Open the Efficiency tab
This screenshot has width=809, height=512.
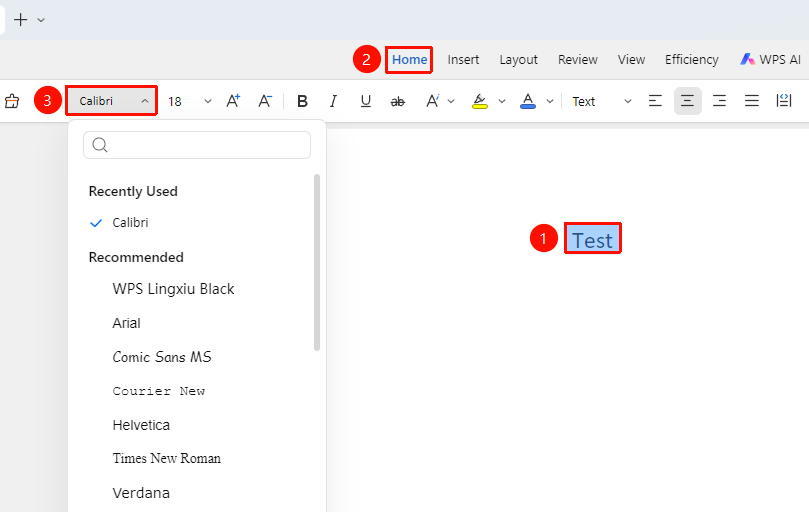[691, 60]
